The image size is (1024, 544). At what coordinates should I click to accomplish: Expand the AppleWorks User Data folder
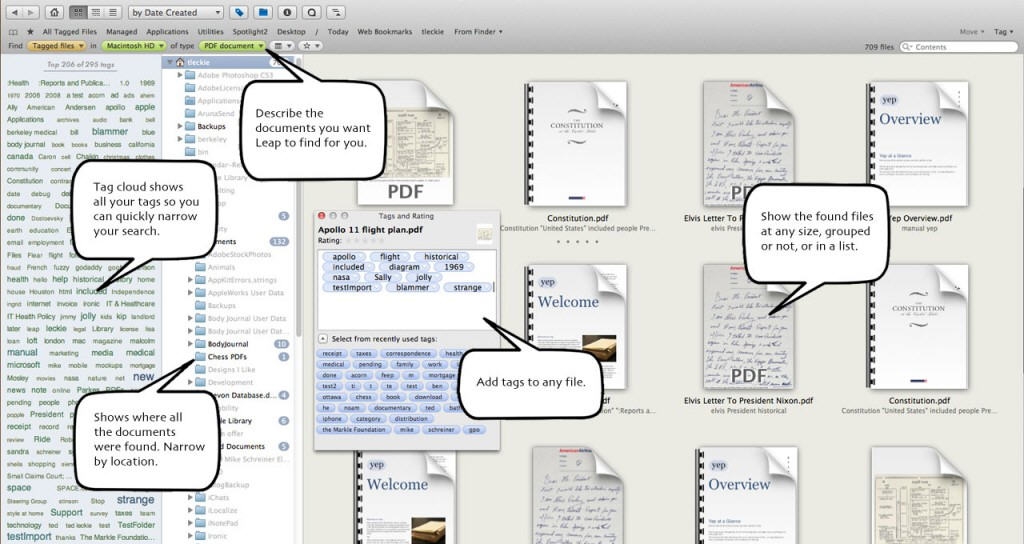click(x=191, y=293)
